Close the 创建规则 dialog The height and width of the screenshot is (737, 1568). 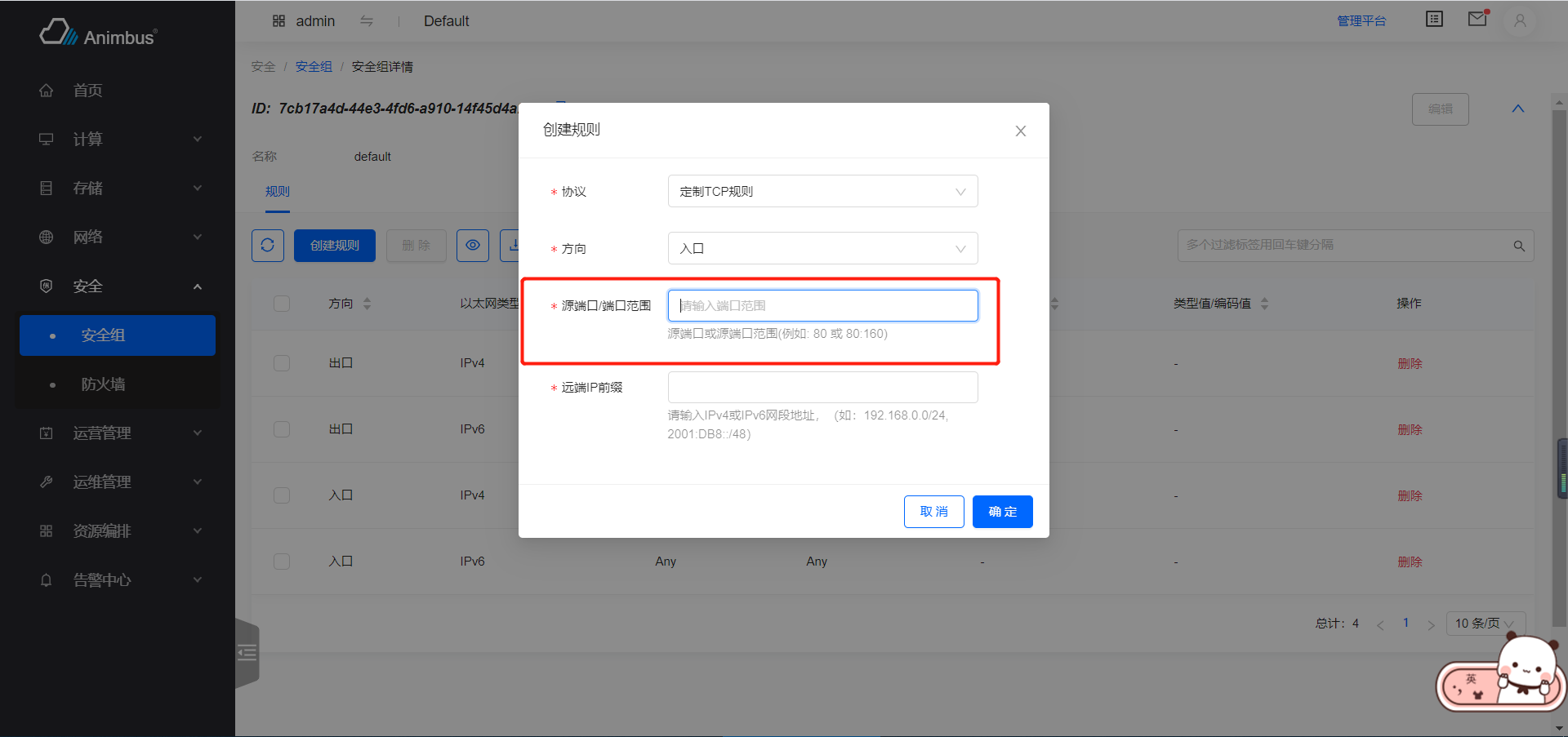click(x=1020, y=131)
